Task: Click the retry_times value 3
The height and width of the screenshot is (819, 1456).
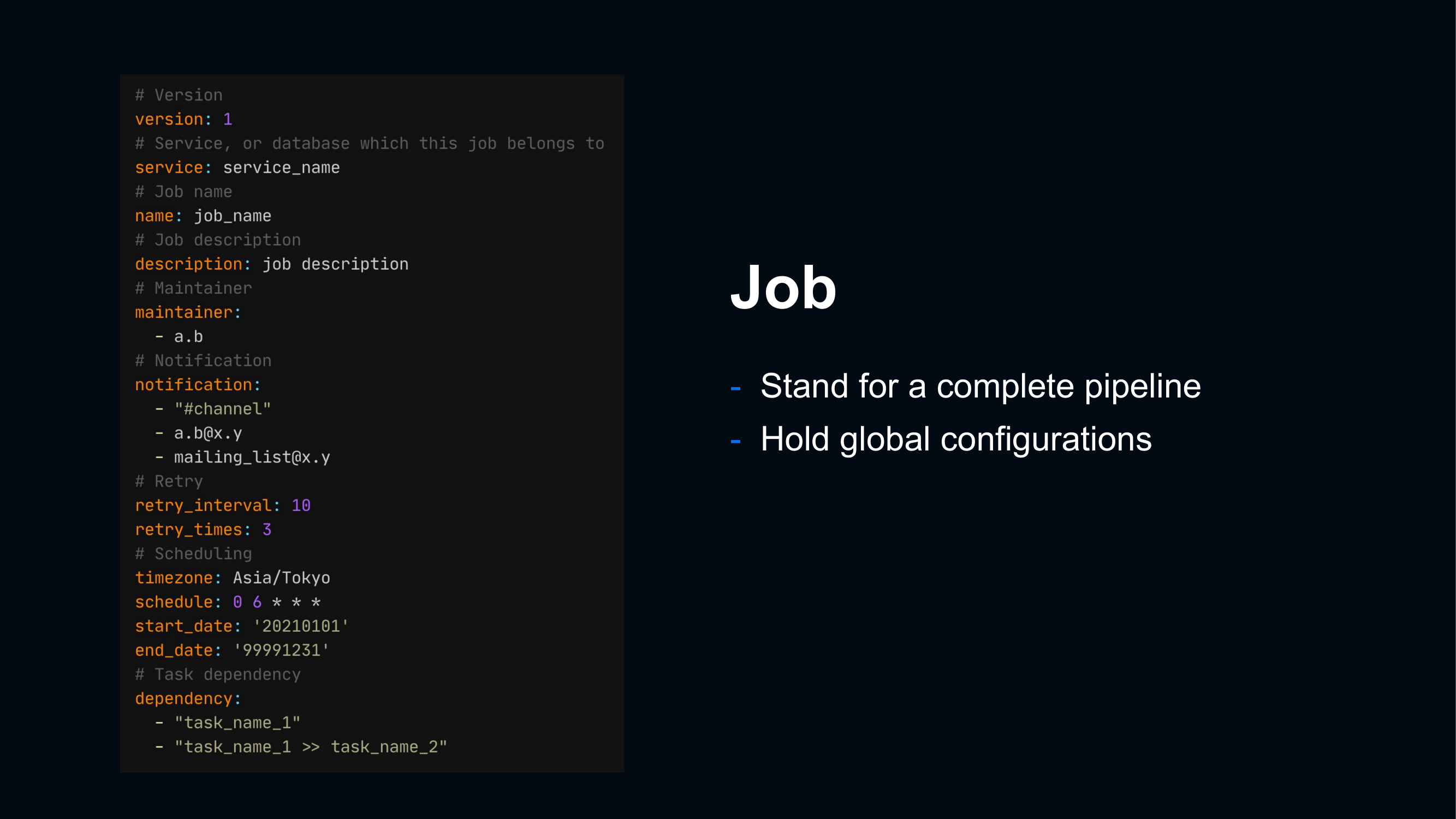Action: (267, 530)
